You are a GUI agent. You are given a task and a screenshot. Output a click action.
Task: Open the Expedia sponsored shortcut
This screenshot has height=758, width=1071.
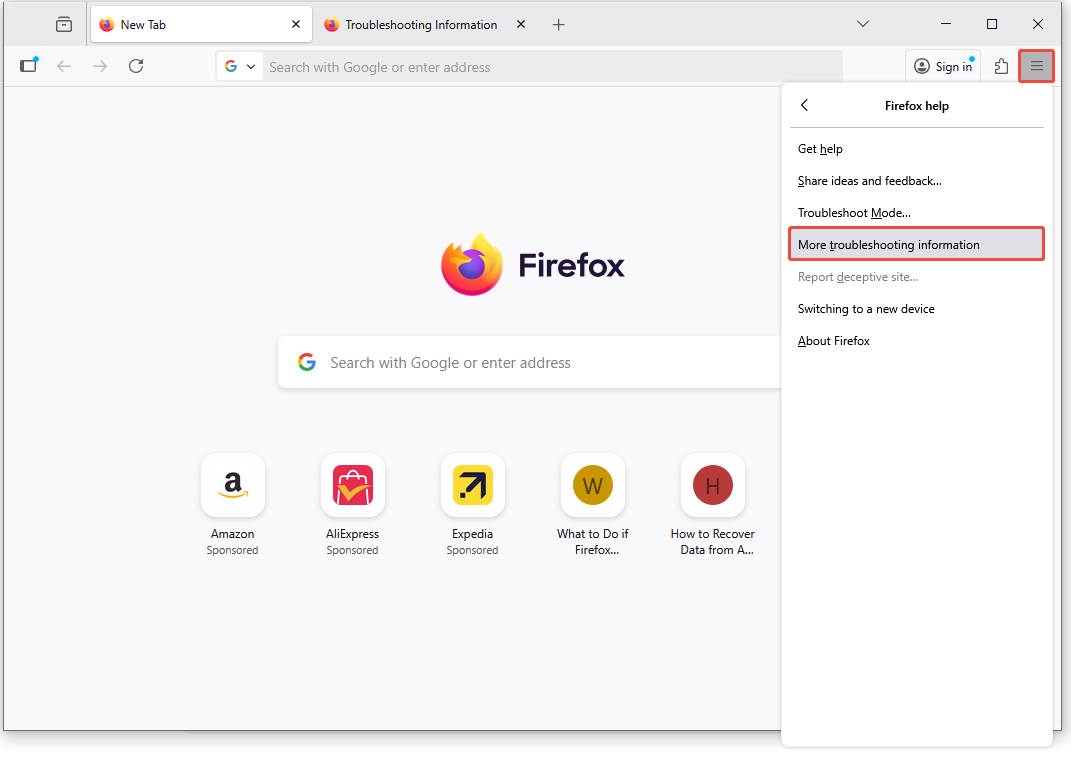point(472,485)
